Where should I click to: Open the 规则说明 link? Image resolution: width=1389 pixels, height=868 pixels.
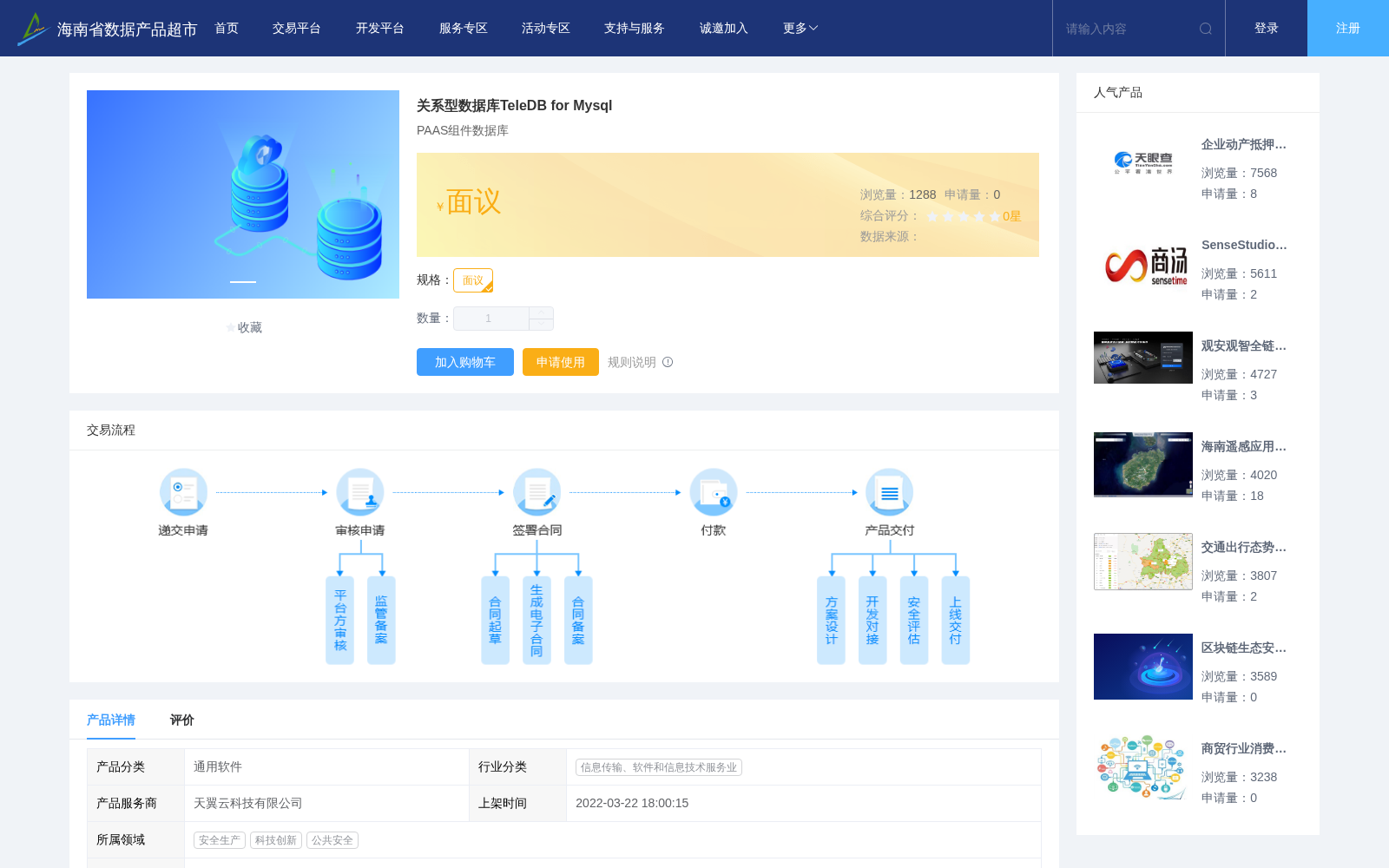point(632,362)
